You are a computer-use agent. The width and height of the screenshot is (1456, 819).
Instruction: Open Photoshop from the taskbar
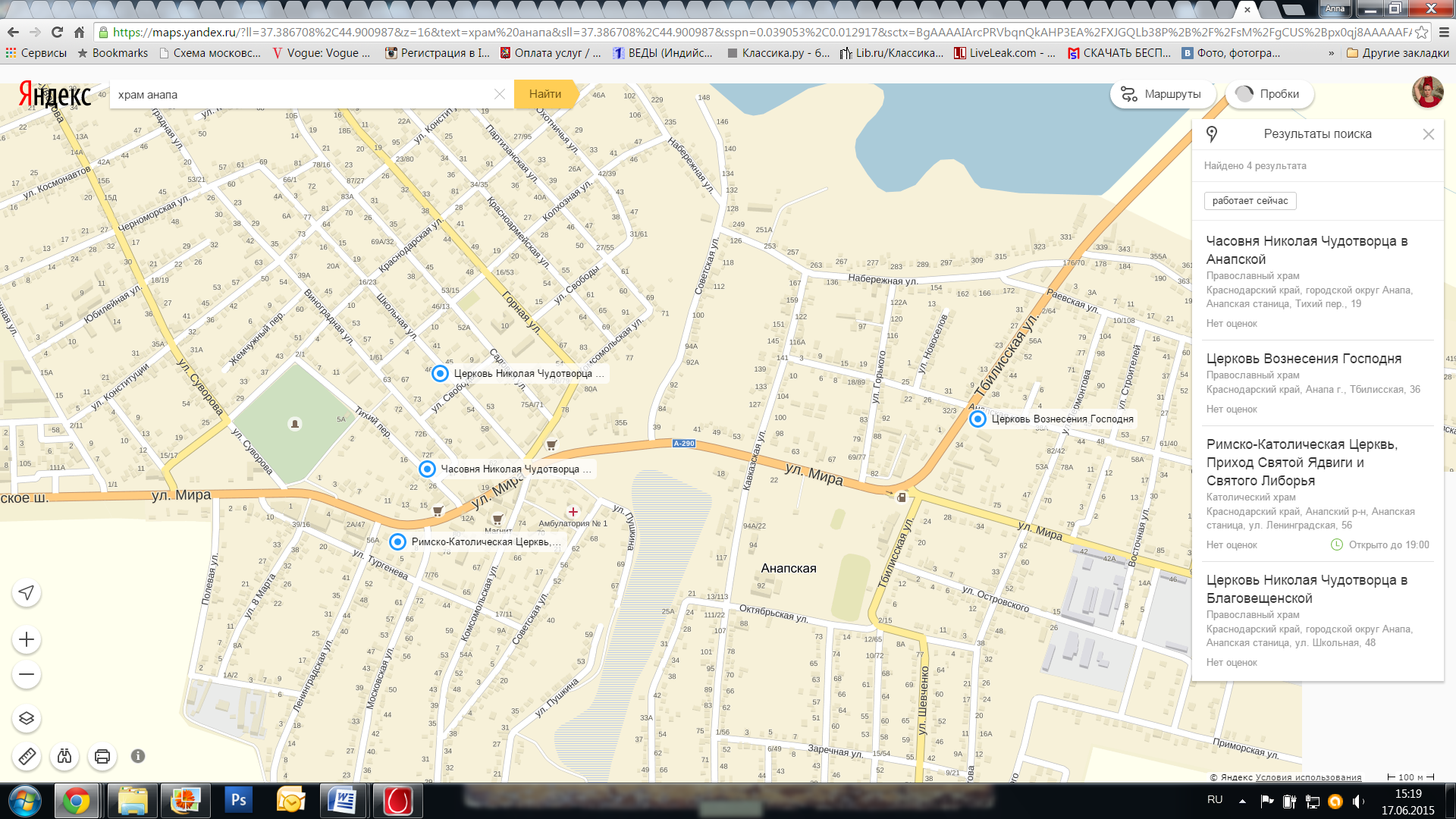[238, 801]
